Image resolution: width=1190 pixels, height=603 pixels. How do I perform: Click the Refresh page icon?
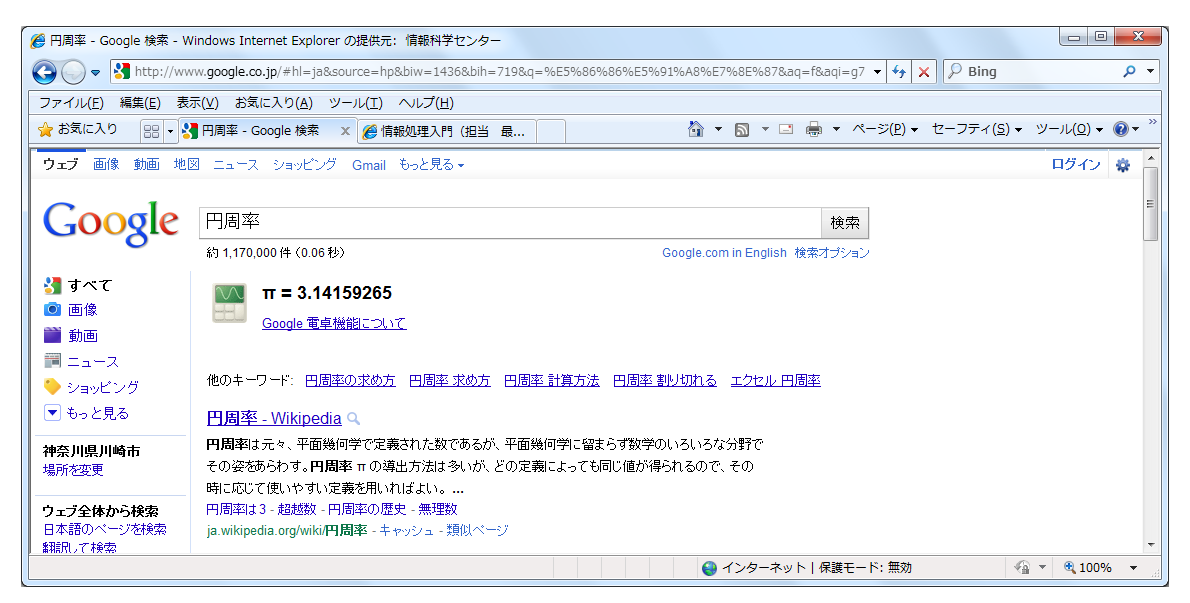point(899,72)
